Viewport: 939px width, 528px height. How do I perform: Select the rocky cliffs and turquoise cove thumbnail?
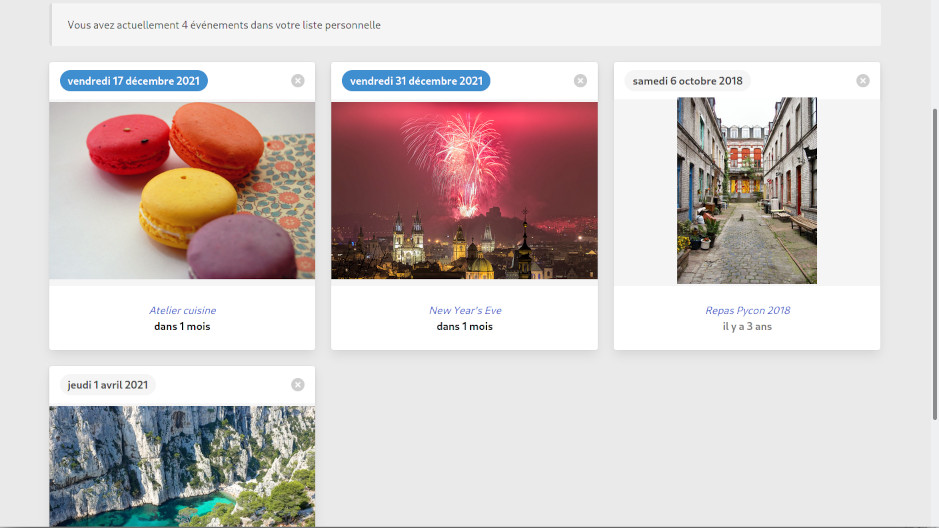pos(182,466)
